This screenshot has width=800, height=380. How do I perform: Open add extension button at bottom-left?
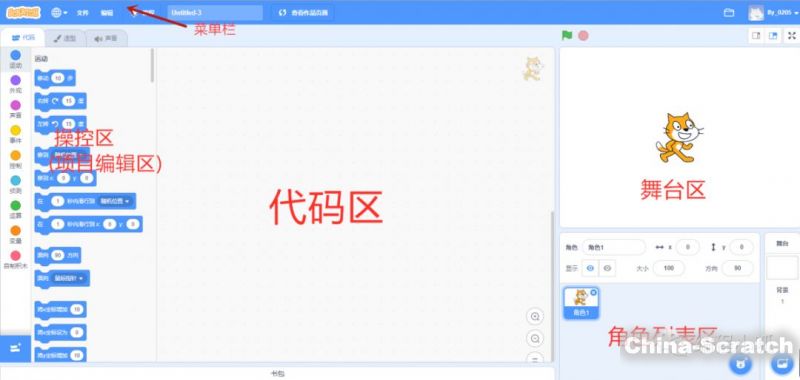coord(15,348)
